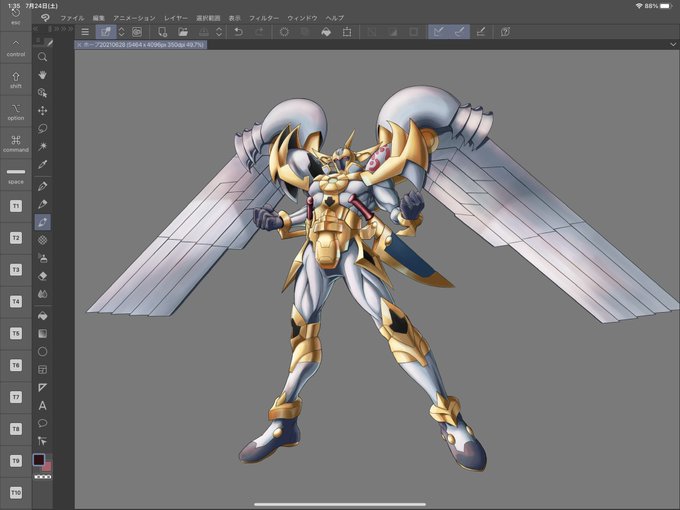Click the New document icon
Viewport: 680px width, 510px height.
point(162,32)
